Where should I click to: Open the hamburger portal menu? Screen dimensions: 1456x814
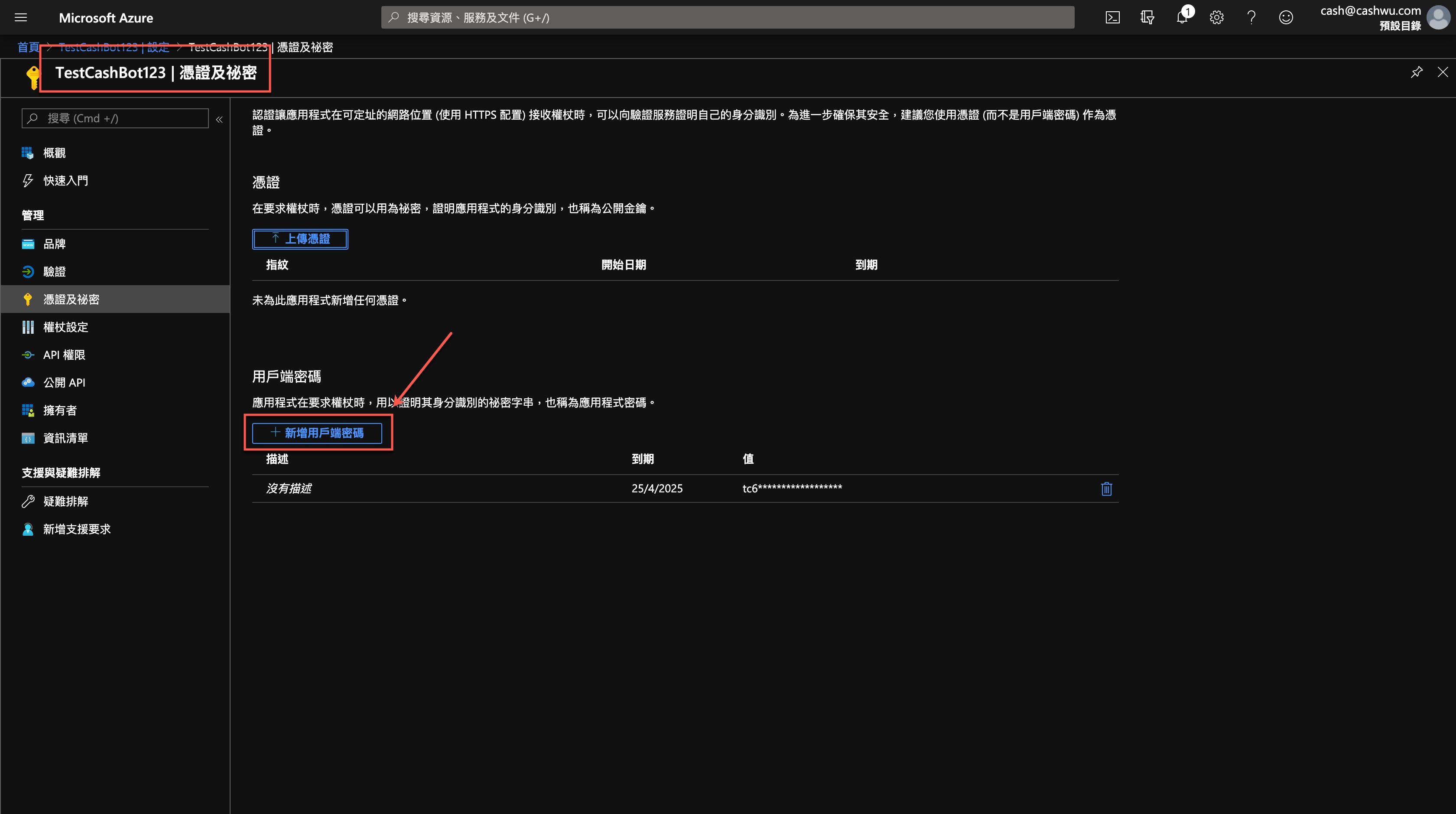coord(21,17)
